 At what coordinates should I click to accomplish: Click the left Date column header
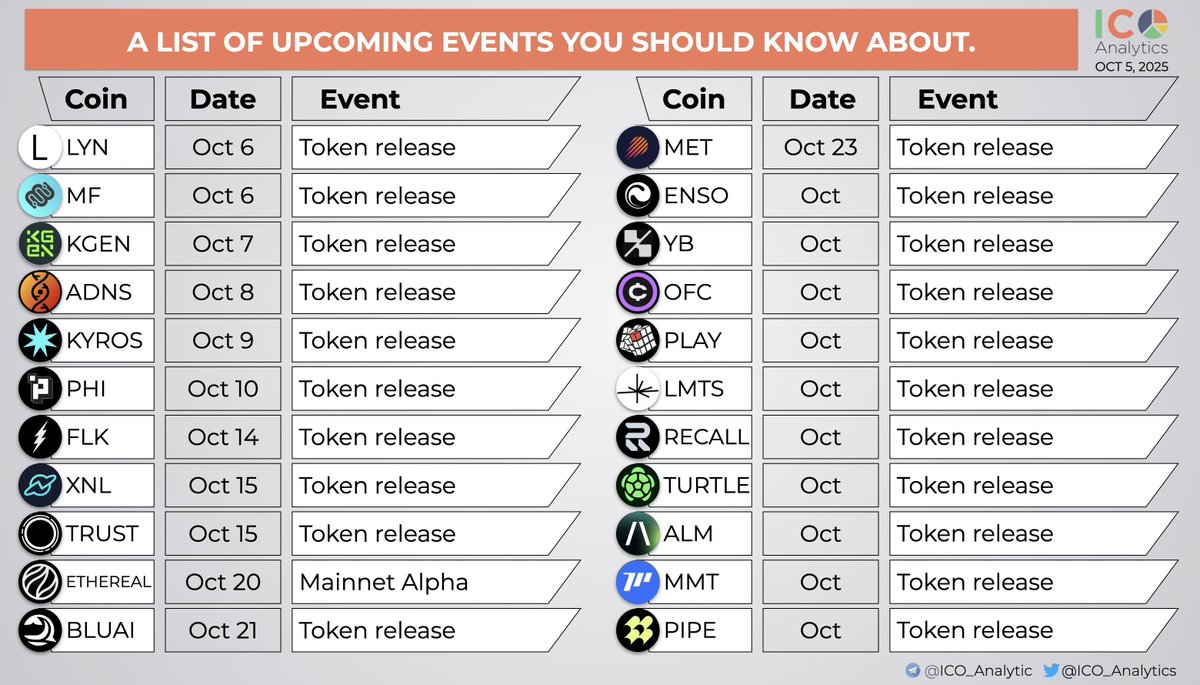223,100
